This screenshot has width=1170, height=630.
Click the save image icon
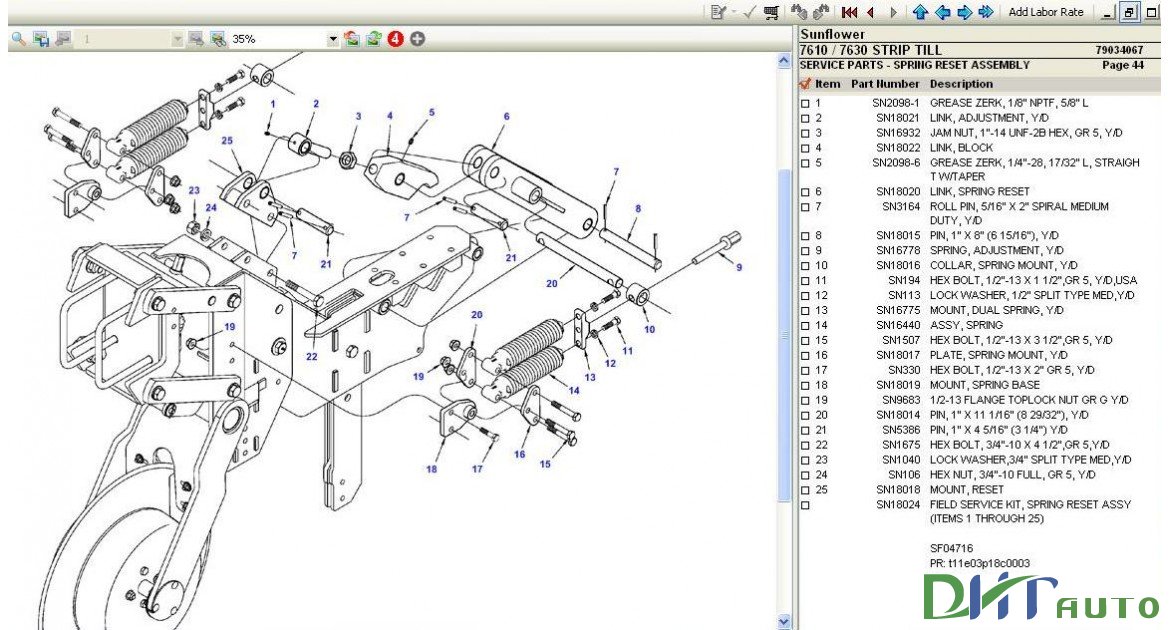39,40
